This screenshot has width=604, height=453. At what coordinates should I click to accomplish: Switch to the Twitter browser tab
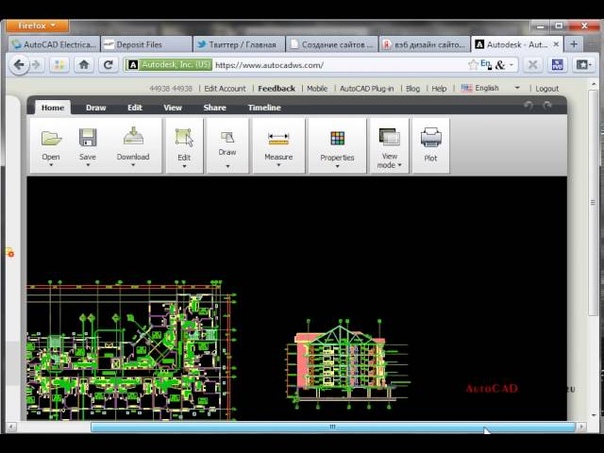(x=239, y=44)
